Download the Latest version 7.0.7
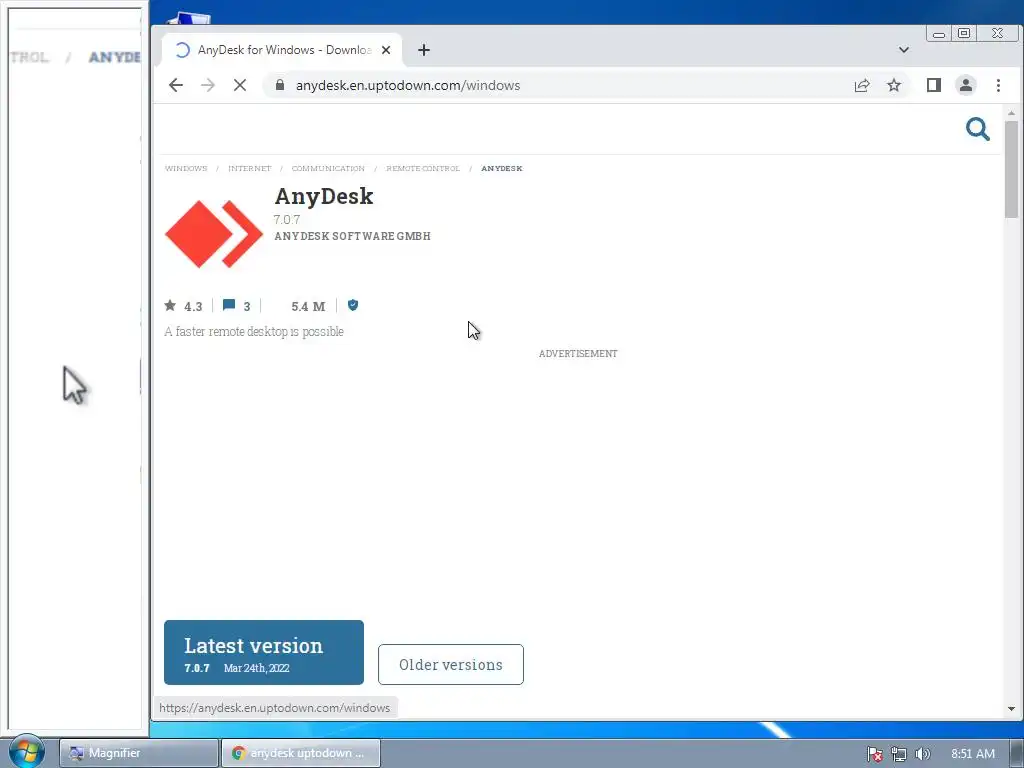The height and width of the screenshot is (768, 1024). (264, 652)
